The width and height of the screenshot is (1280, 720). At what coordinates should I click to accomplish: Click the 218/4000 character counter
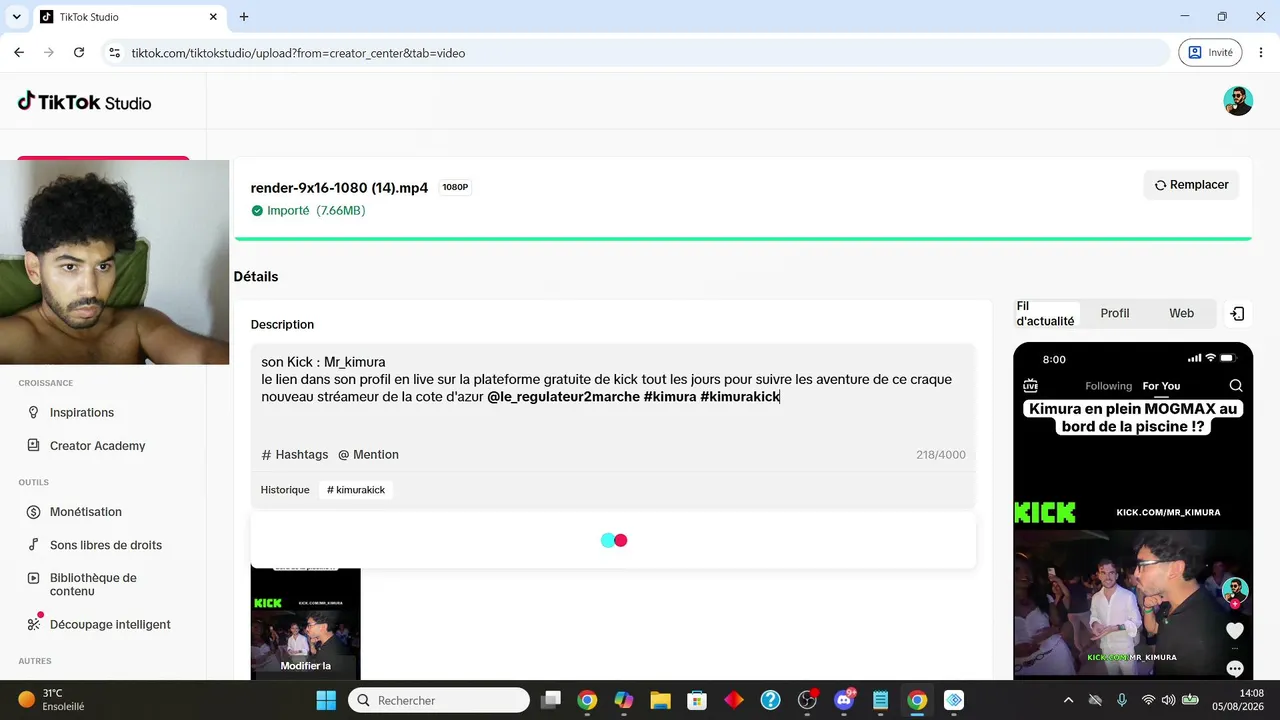[x=941, y=455]
